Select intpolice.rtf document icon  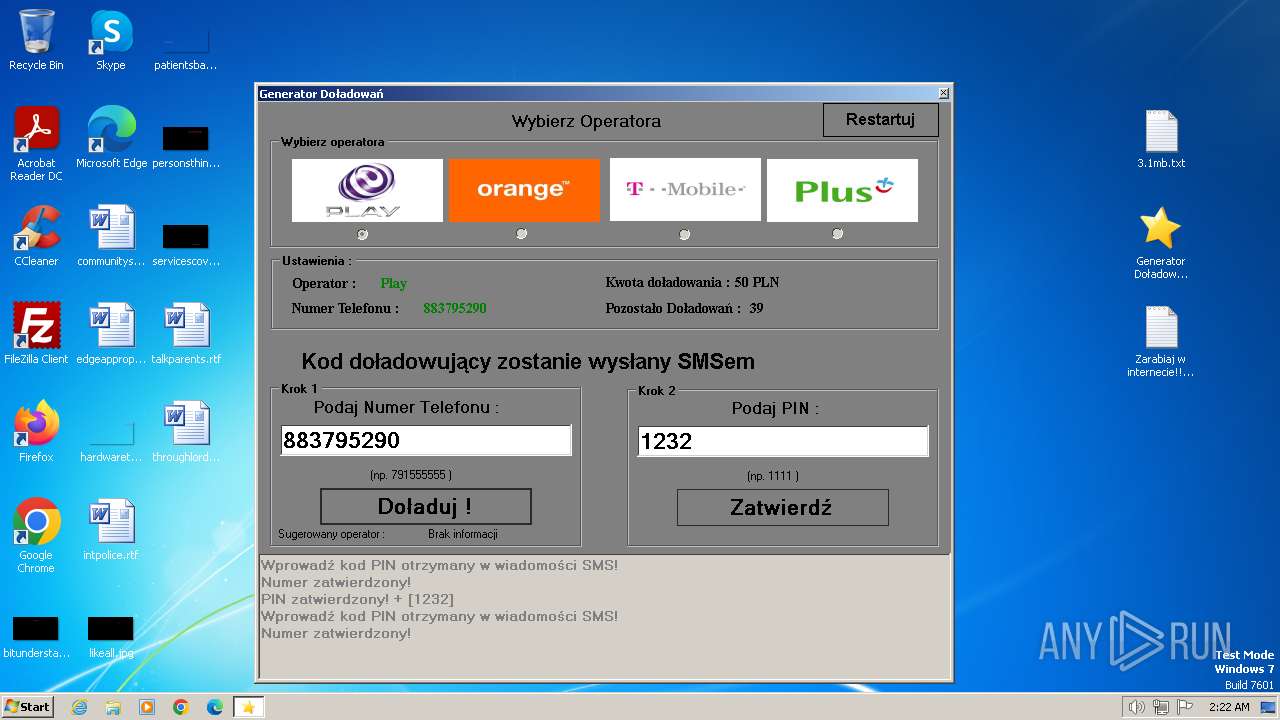tap(111, 530)
